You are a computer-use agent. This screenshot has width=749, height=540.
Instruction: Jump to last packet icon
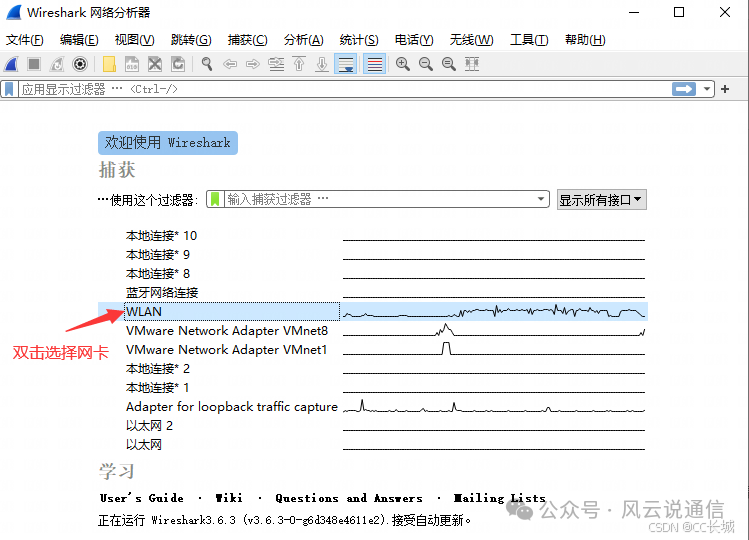pyautogui.click(x=322, y=64)
